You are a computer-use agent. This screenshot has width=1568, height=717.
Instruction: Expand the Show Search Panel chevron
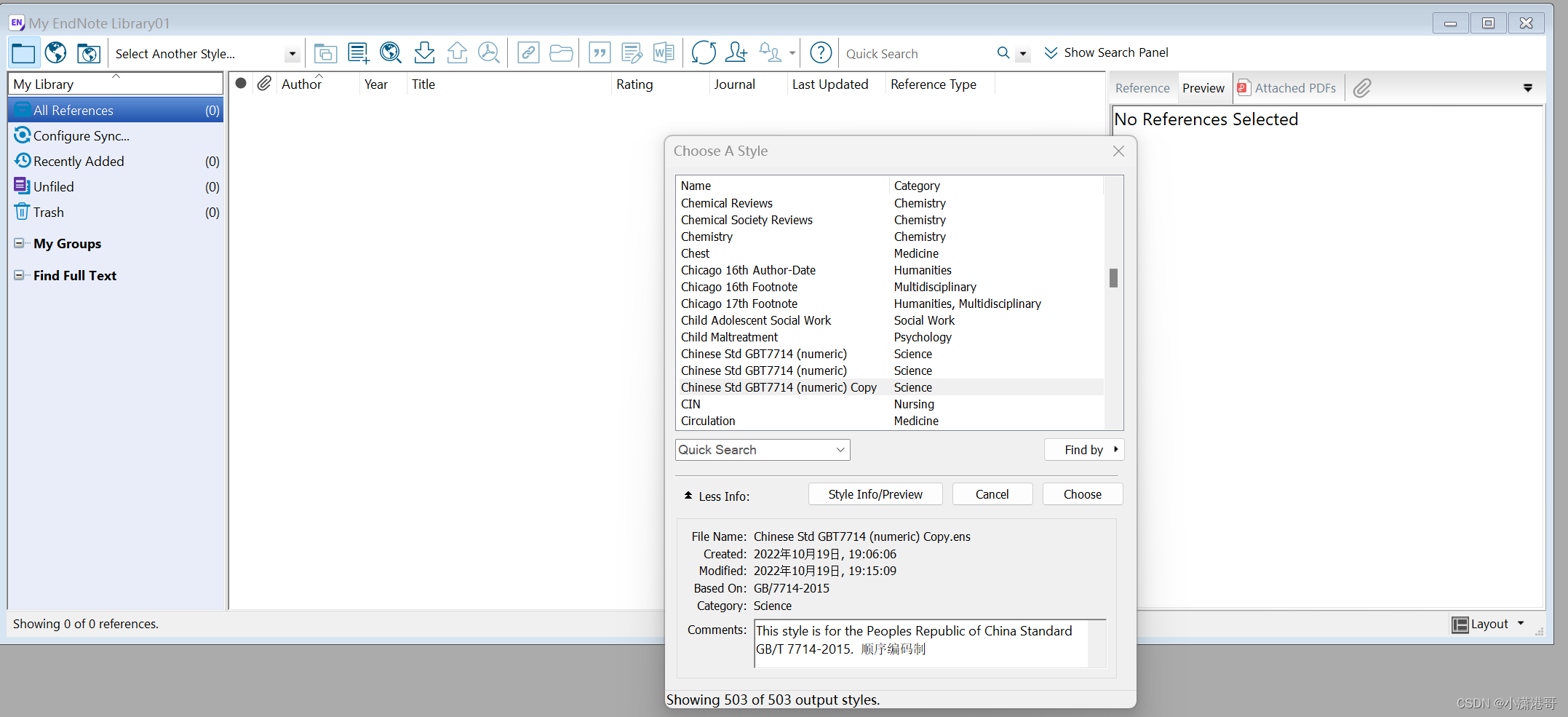[1051, 53]
